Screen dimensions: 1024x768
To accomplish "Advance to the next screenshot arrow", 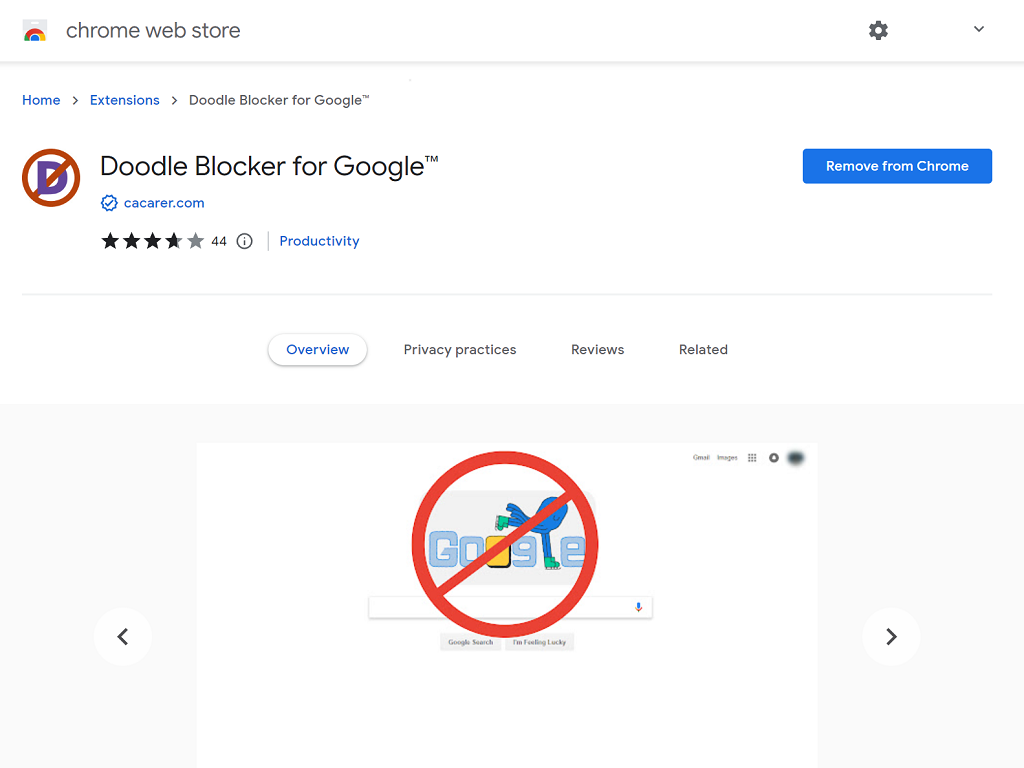I will pos(891,637).
